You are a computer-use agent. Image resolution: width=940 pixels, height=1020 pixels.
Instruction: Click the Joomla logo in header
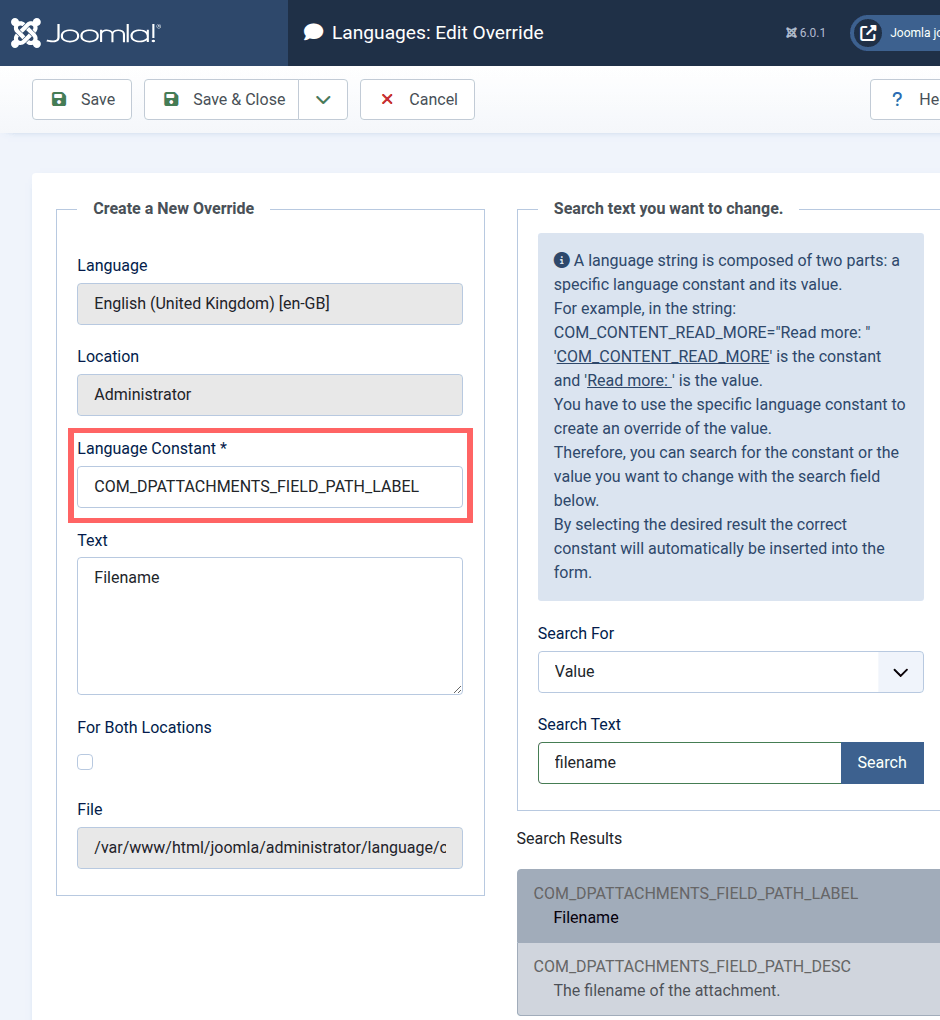point(85,33)
